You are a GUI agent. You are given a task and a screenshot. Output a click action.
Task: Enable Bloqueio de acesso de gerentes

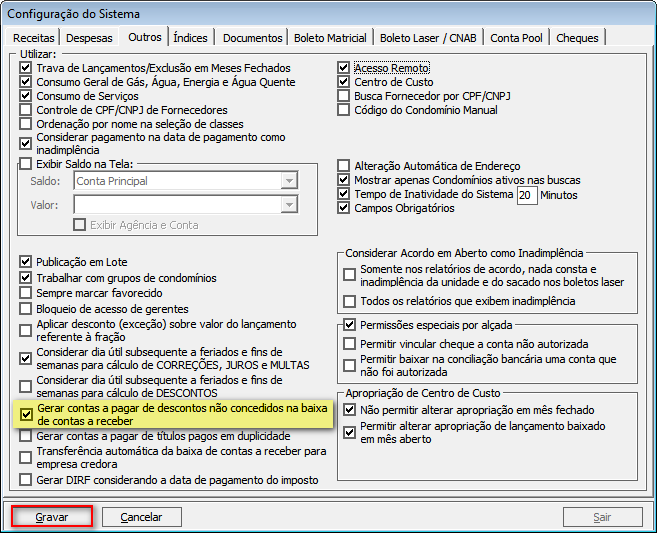(26, 309)
